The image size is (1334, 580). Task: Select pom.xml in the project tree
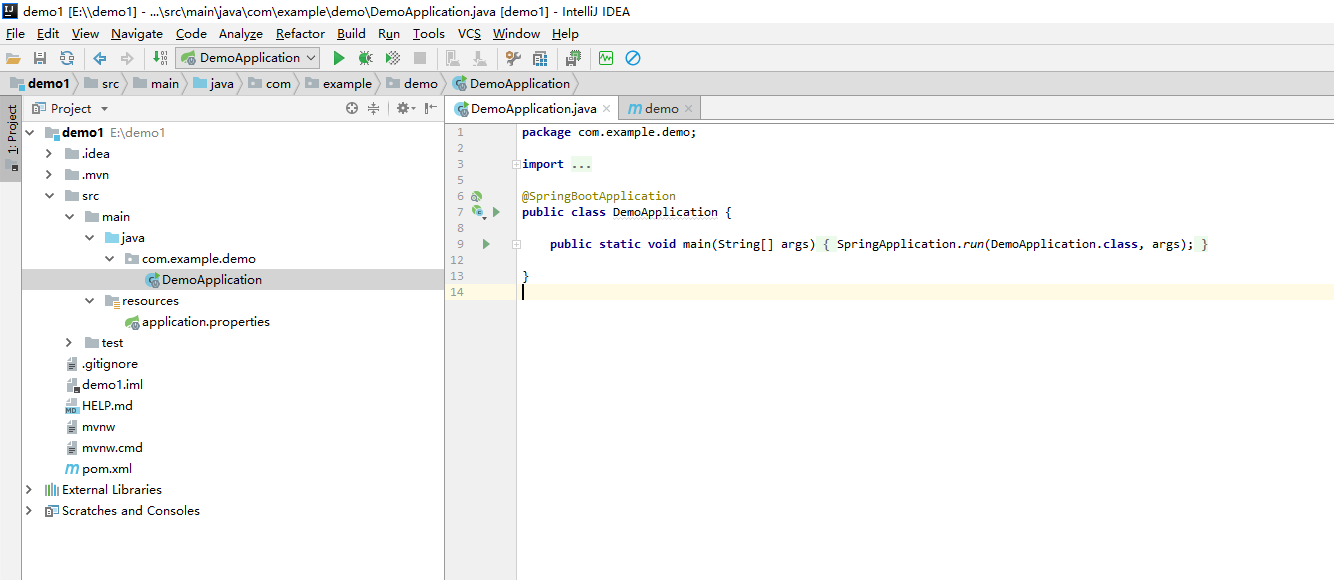(98, 469)
